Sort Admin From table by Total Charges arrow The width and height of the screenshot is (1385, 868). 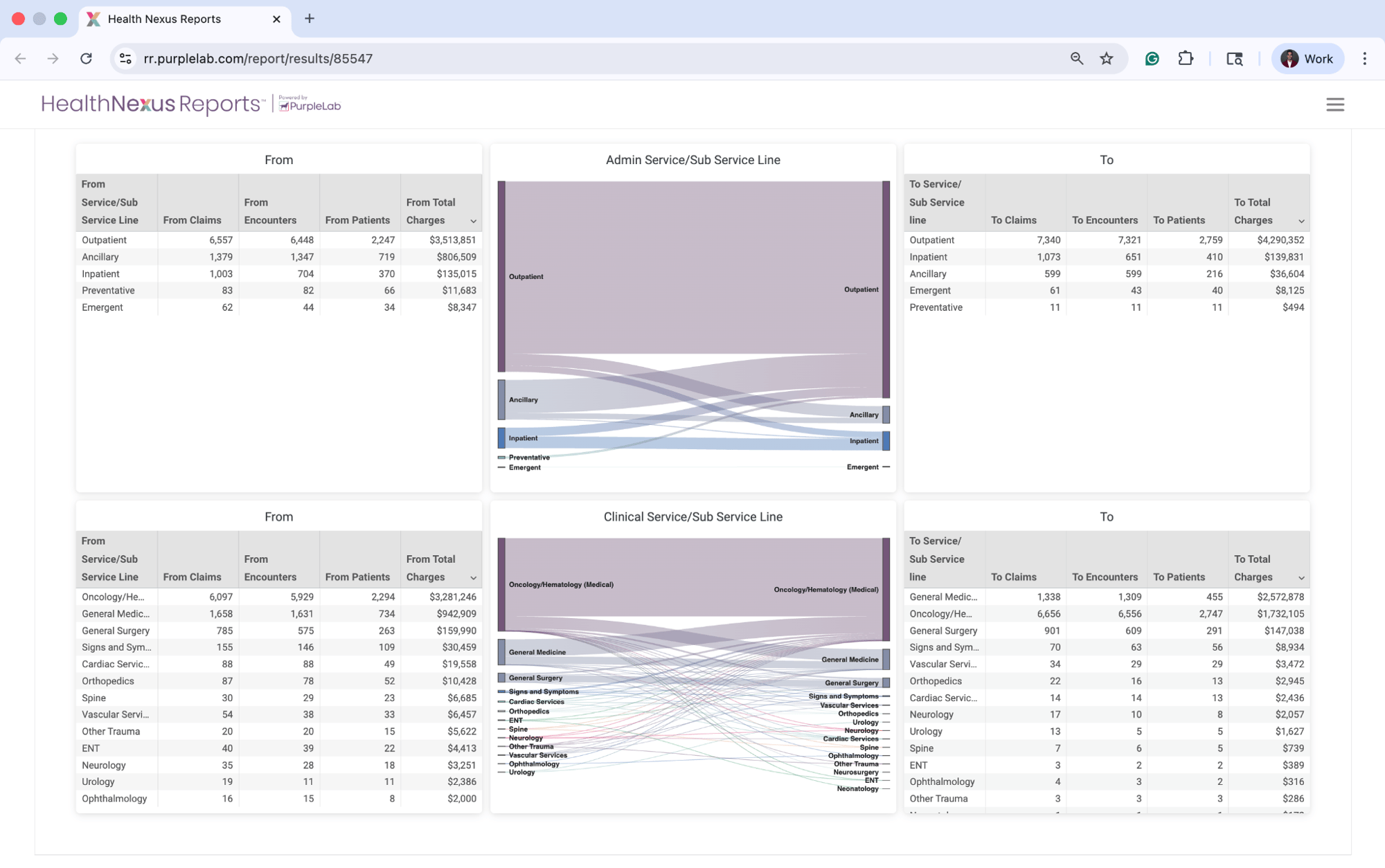point(474,221)
